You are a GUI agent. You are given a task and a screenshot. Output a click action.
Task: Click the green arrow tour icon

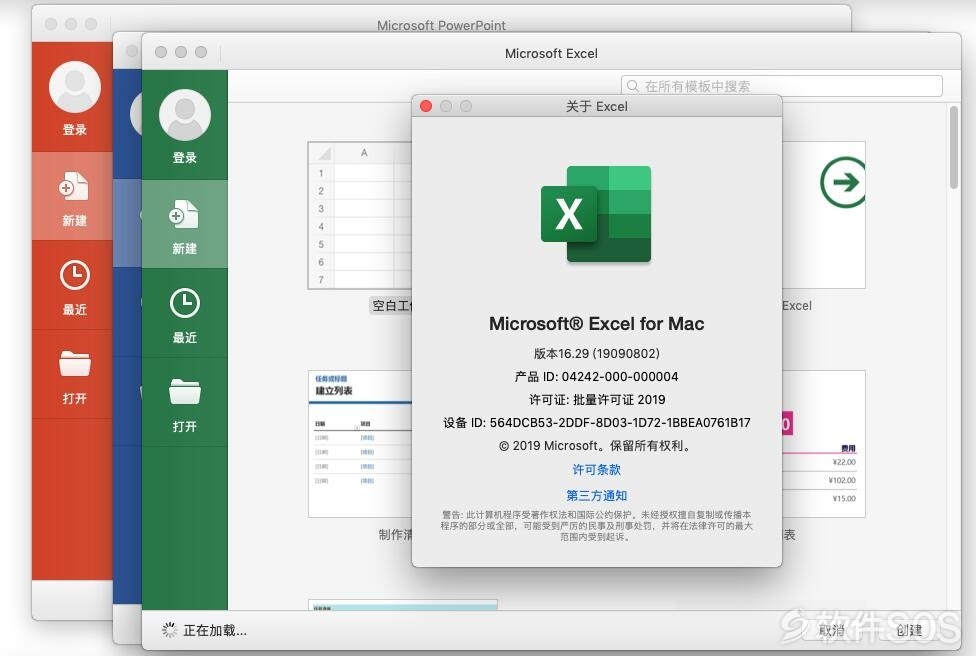coord(843,182)
